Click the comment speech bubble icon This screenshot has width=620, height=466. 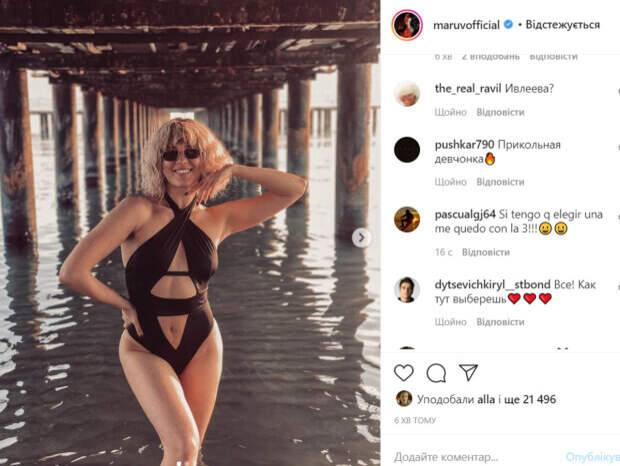(x=436, y=373)
